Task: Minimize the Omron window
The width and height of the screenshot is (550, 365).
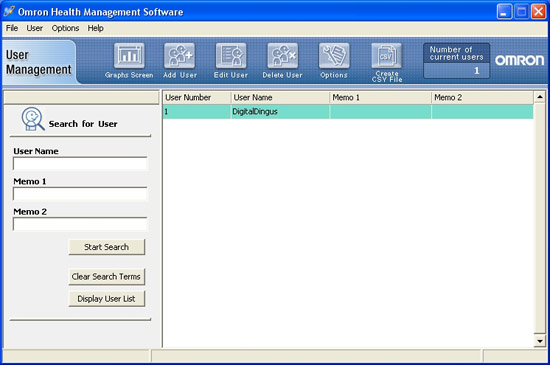Action: tap(504, 12)
